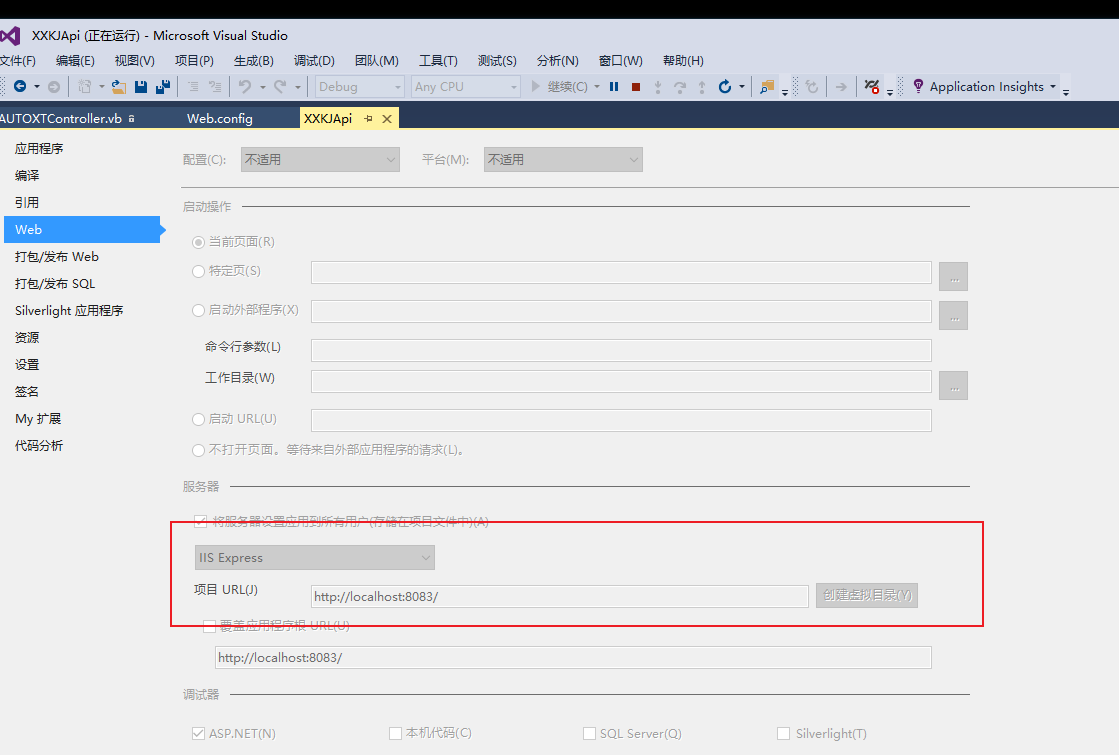Enable the 本机代码(C) debugger checkbox
The width and height of the screenshot is (1119, 755).
click(395, 734)
